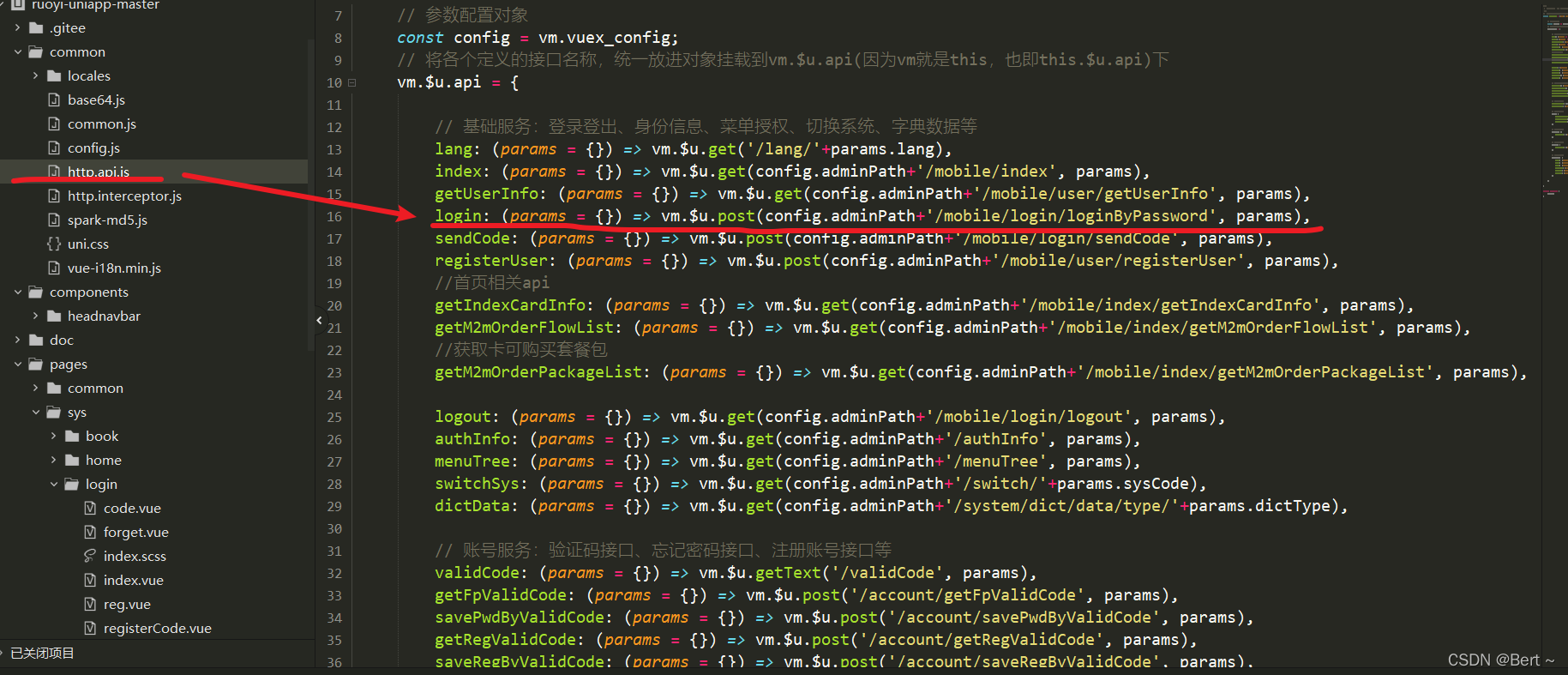Collapse the components folder chevron
This screenshot has height=675, width=1568.
click(17, 292)
